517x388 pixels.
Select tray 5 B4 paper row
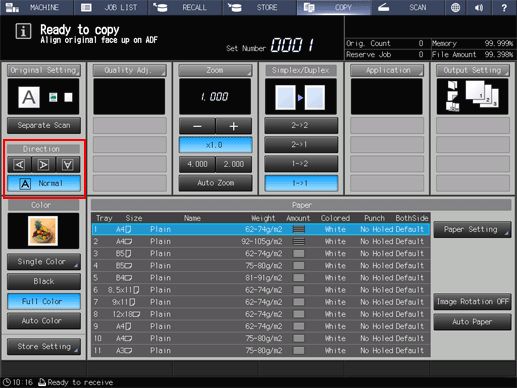(x=261, y=278)
